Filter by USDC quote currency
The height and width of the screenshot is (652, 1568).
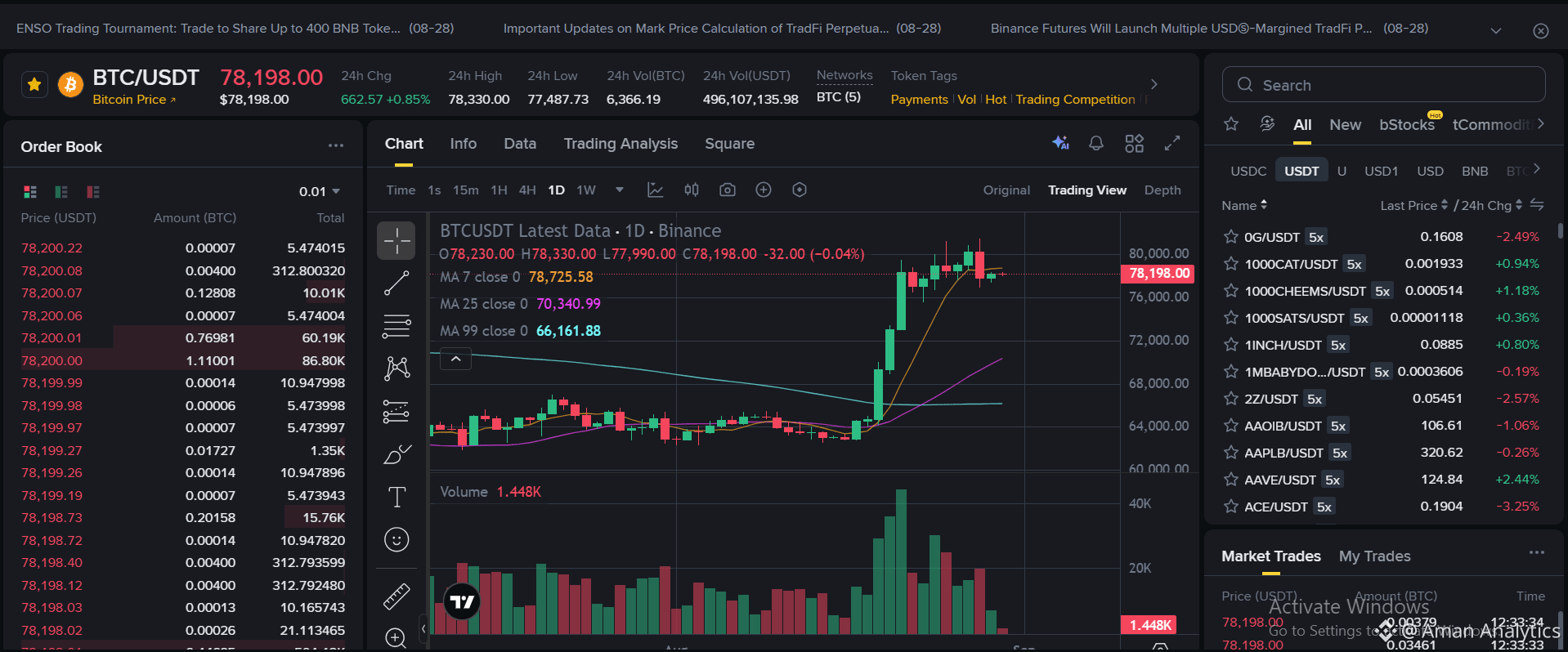pos(1248,171)
